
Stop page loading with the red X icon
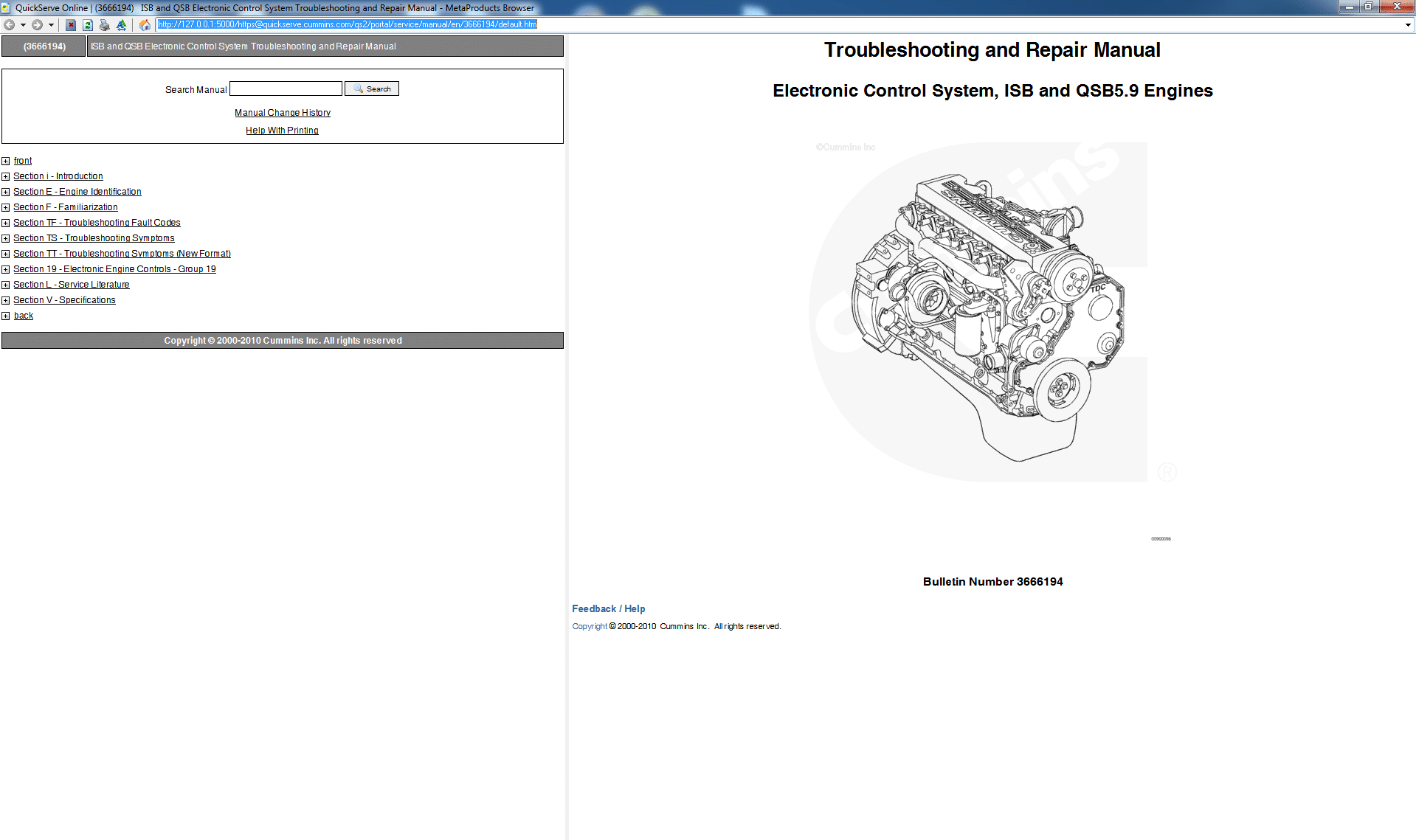pos(71,25)
